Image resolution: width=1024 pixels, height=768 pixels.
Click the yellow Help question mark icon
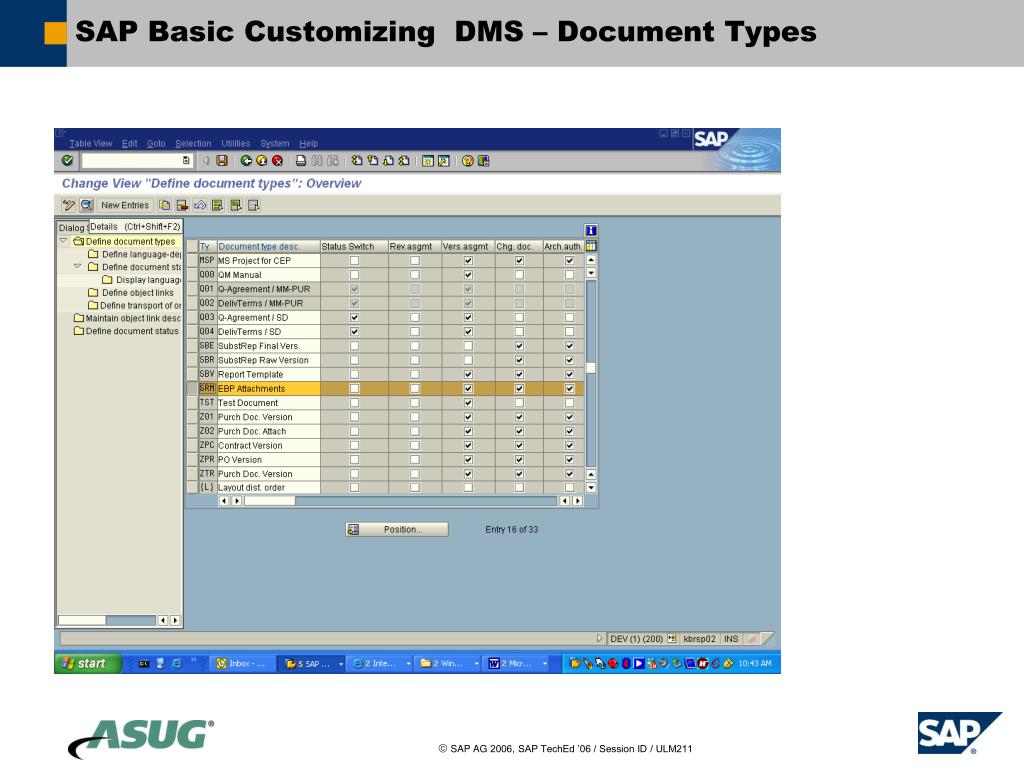[468, 161]
